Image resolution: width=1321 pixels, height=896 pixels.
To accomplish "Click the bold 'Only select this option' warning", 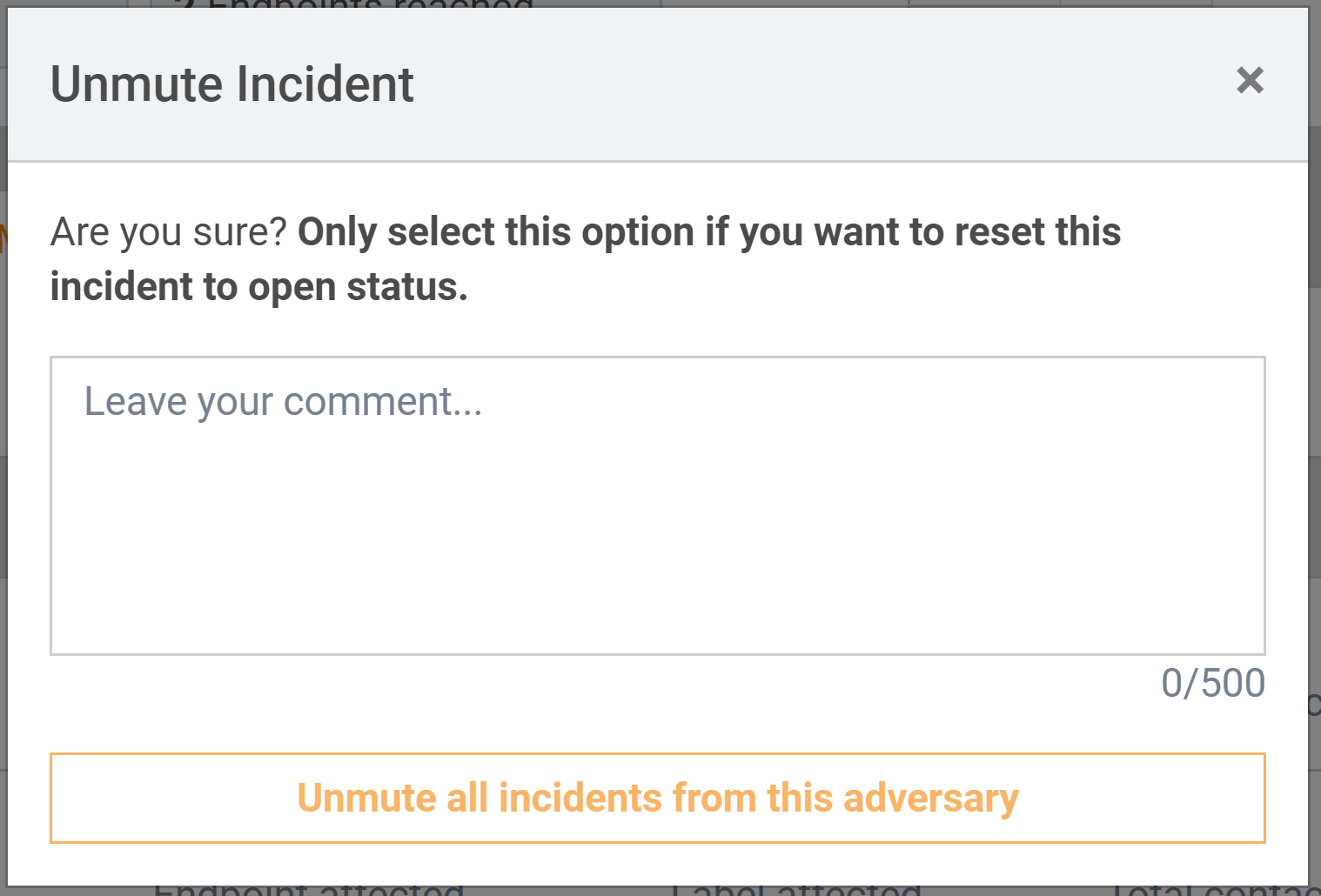I will pos(496,232).
